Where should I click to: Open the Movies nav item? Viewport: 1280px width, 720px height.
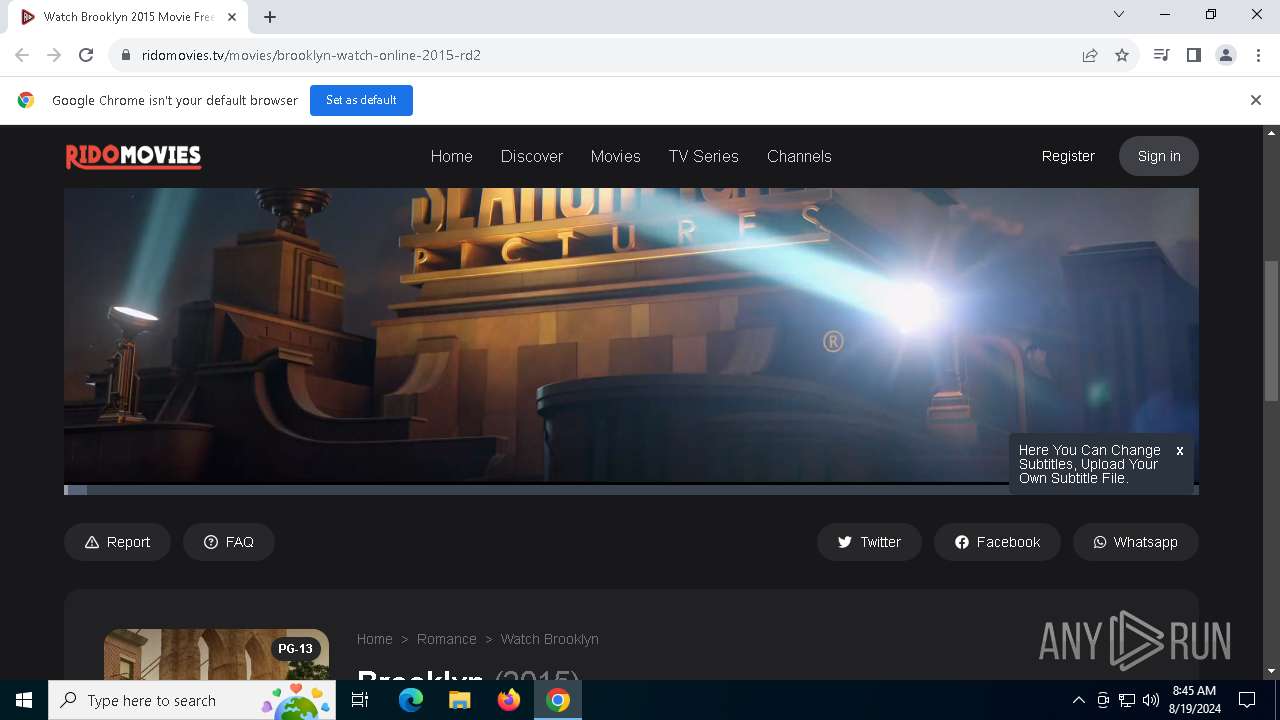615,156
